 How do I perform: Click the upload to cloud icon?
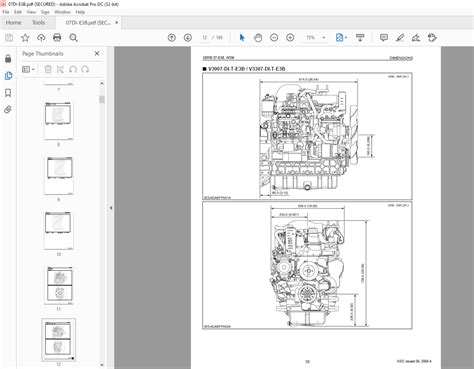coord(41,38)
